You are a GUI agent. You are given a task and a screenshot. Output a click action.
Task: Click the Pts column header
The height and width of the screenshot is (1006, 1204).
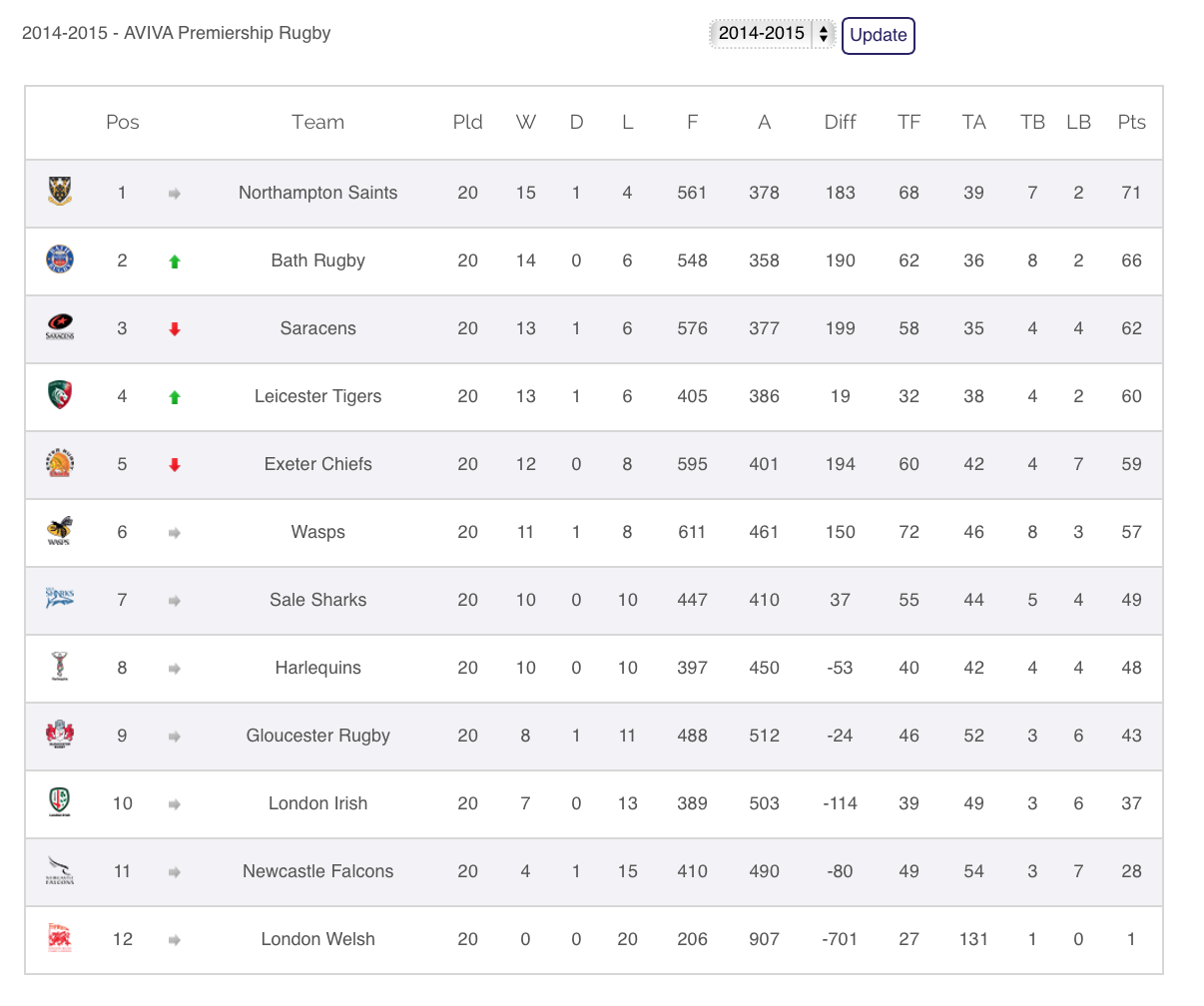1131,122
